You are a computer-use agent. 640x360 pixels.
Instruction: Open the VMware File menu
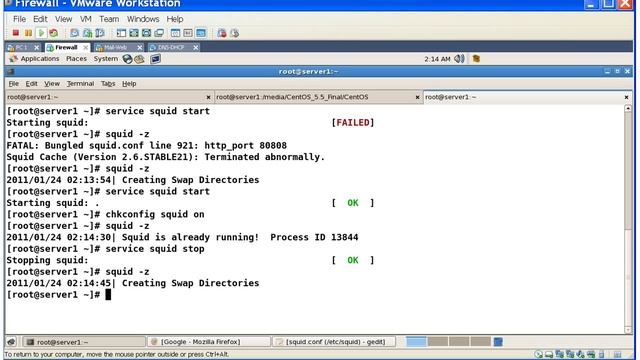click(x=19, y=19)
